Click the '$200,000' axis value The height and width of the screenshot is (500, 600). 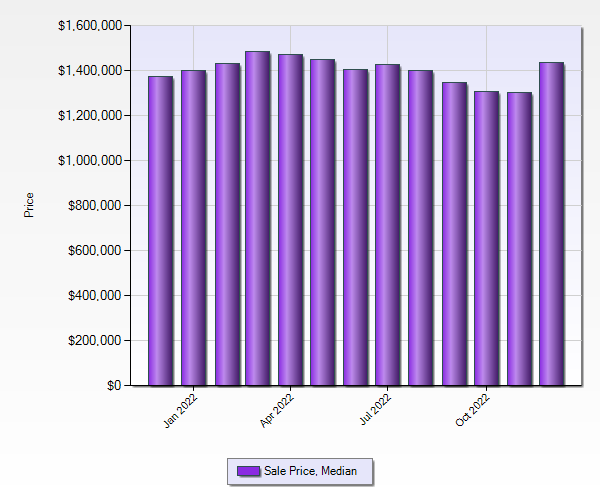95,340
